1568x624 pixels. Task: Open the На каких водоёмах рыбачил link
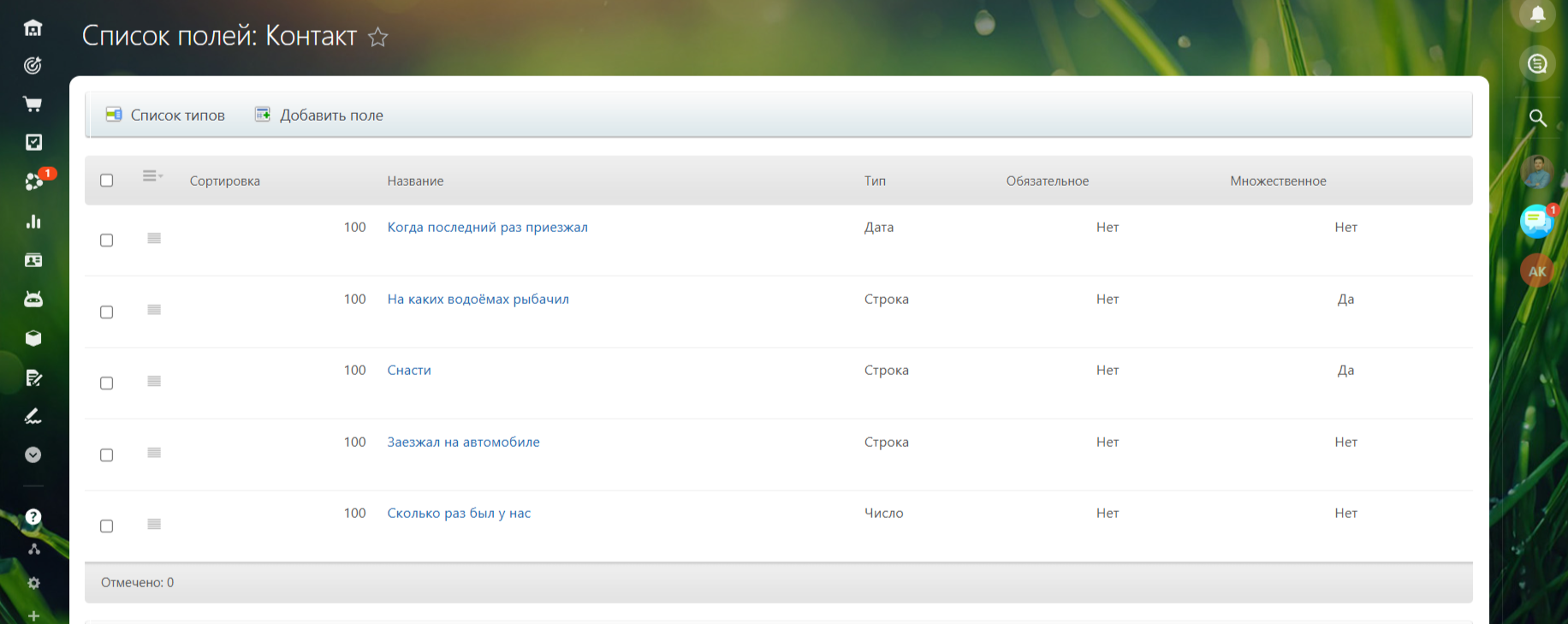478,300
